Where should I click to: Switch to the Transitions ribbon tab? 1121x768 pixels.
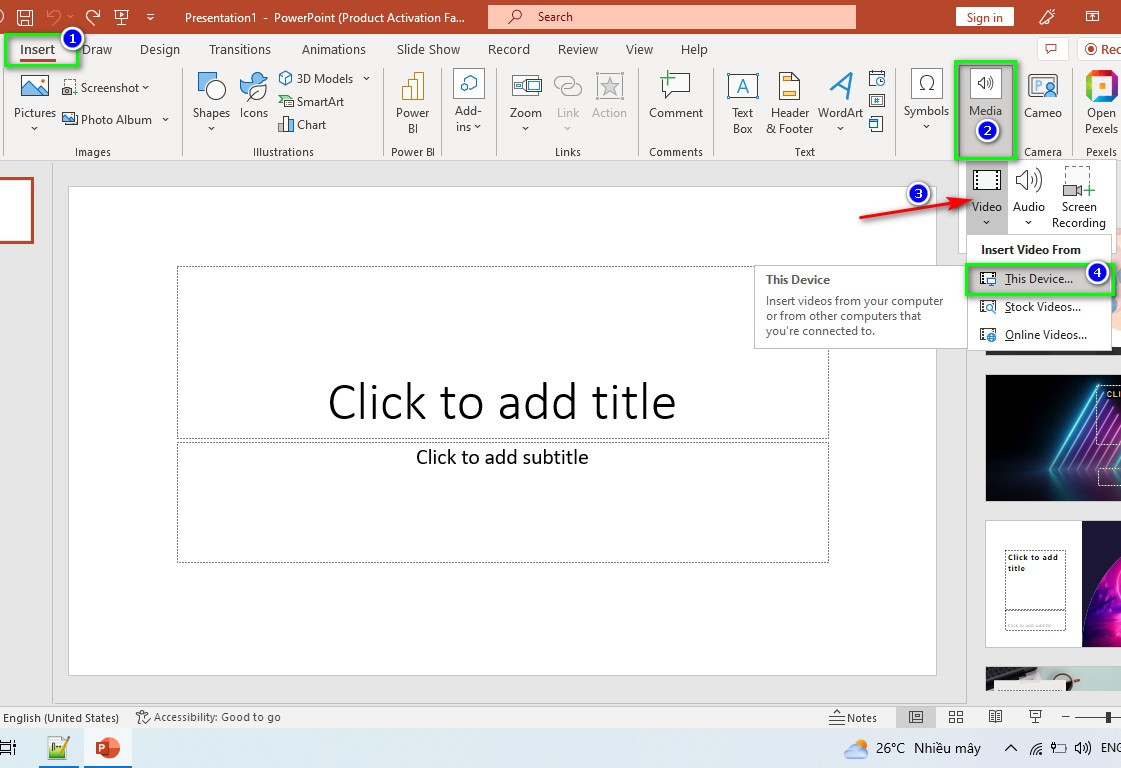(239, 49)
